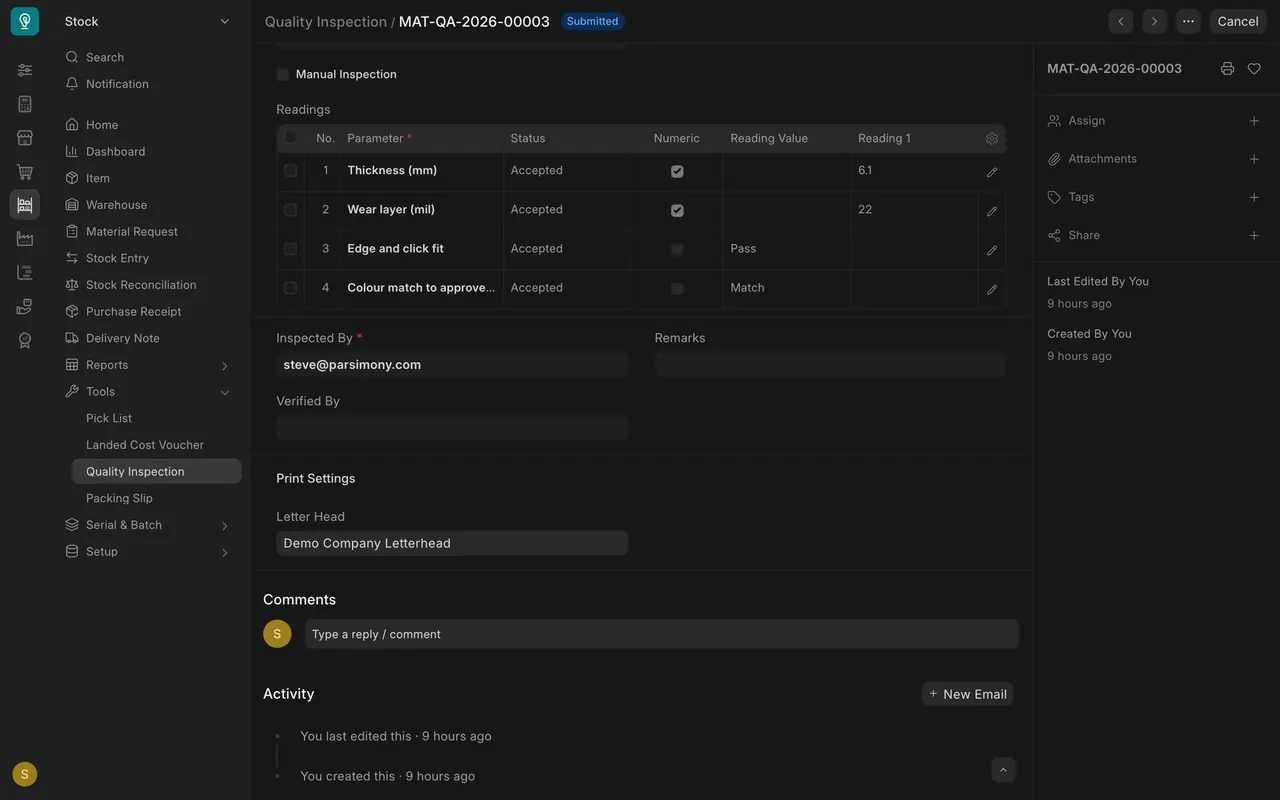1280x800 pixels.
Task: Tick the row checkbox for Thickness (mm)
Action: click(290, 171)
